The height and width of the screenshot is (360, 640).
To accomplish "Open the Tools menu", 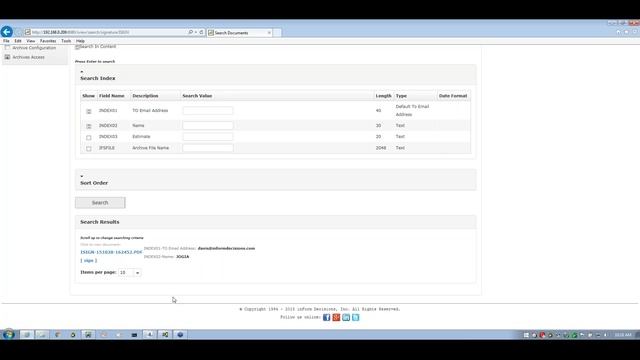I will point(66,41).
